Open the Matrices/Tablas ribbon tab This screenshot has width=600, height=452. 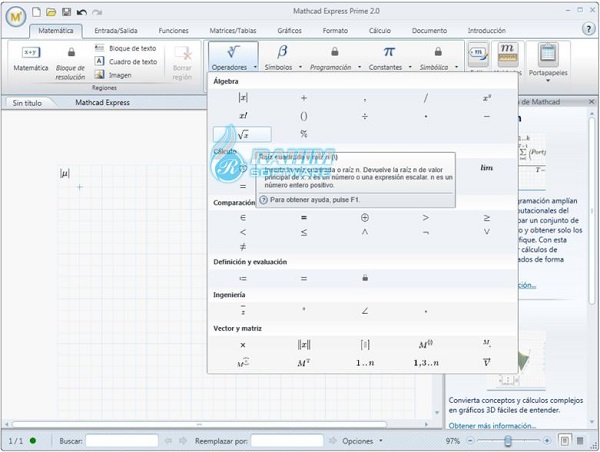[x=233, y=31]
